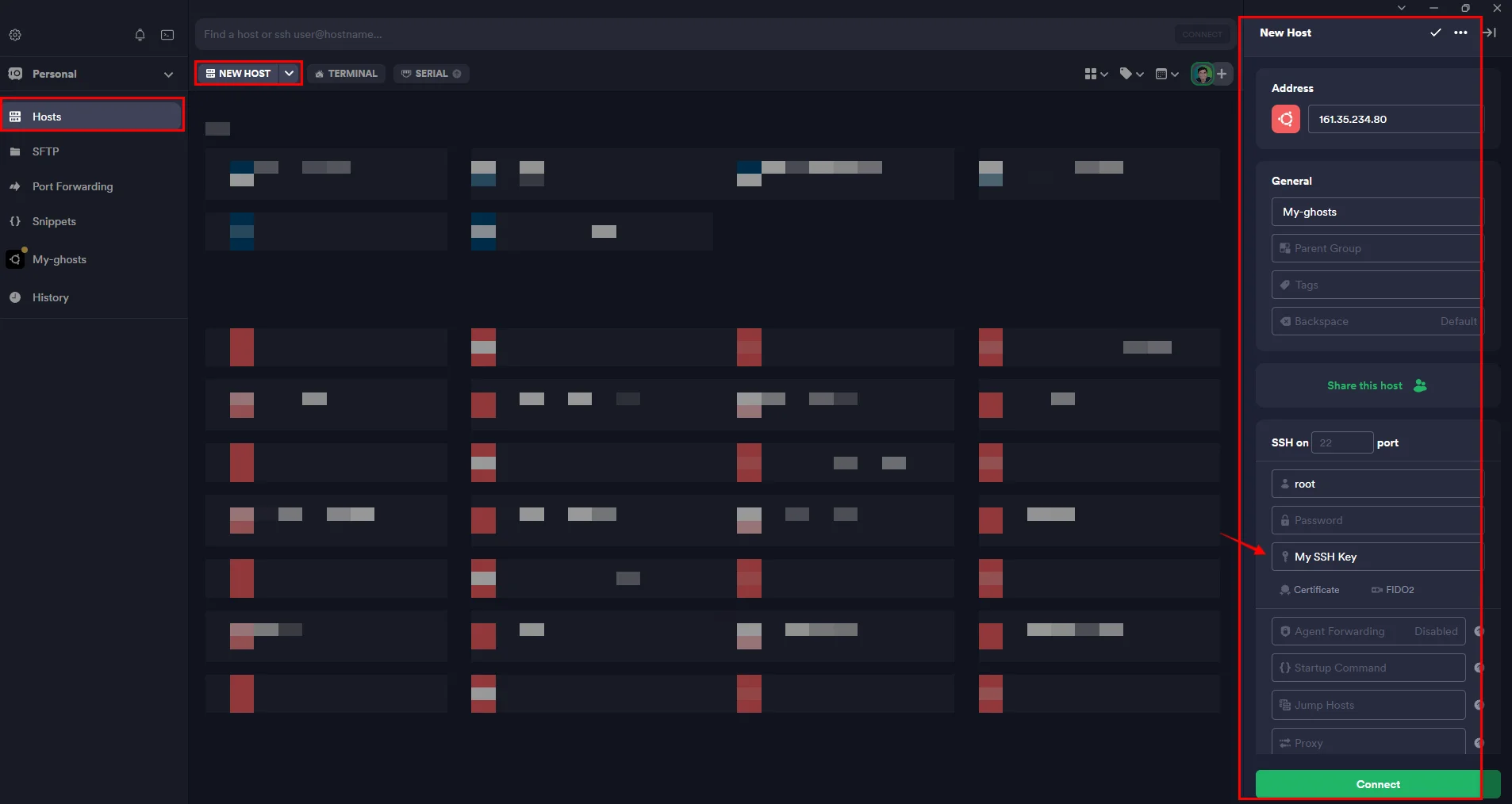Open app settings via gear icon
The width and height of the screenshot is (1512, 804).
point(16,34)
